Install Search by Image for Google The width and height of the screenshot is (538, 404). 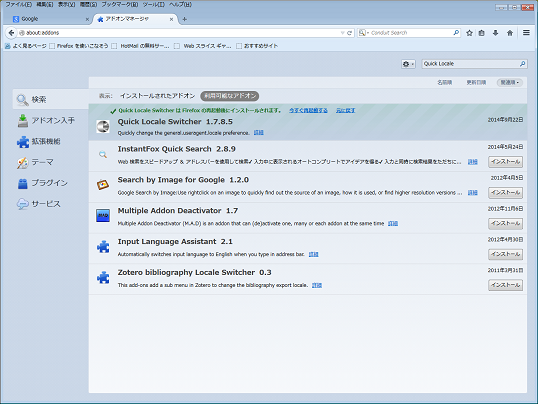(x=505, y=193)
